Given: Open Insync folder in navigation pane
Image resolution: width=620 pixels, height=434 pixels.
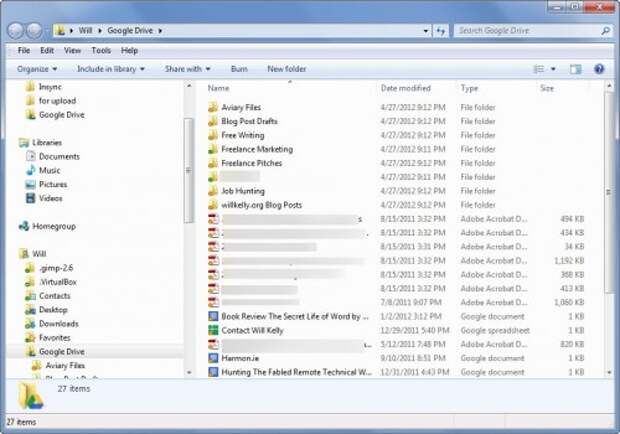Looking at the screenshot, I should (50, 87).
